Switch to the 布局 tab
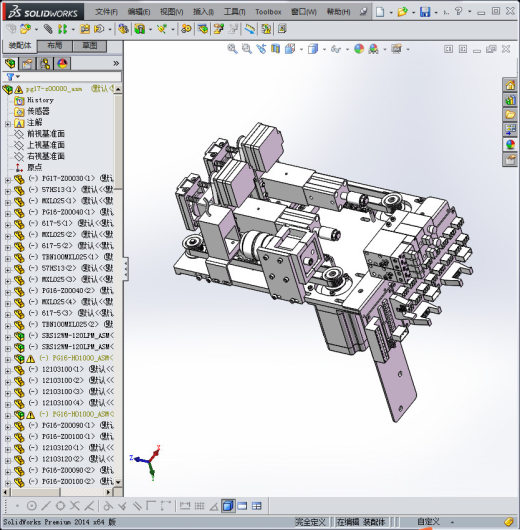The width and height of the screenshot is (520, 530). tap(55, 46)
